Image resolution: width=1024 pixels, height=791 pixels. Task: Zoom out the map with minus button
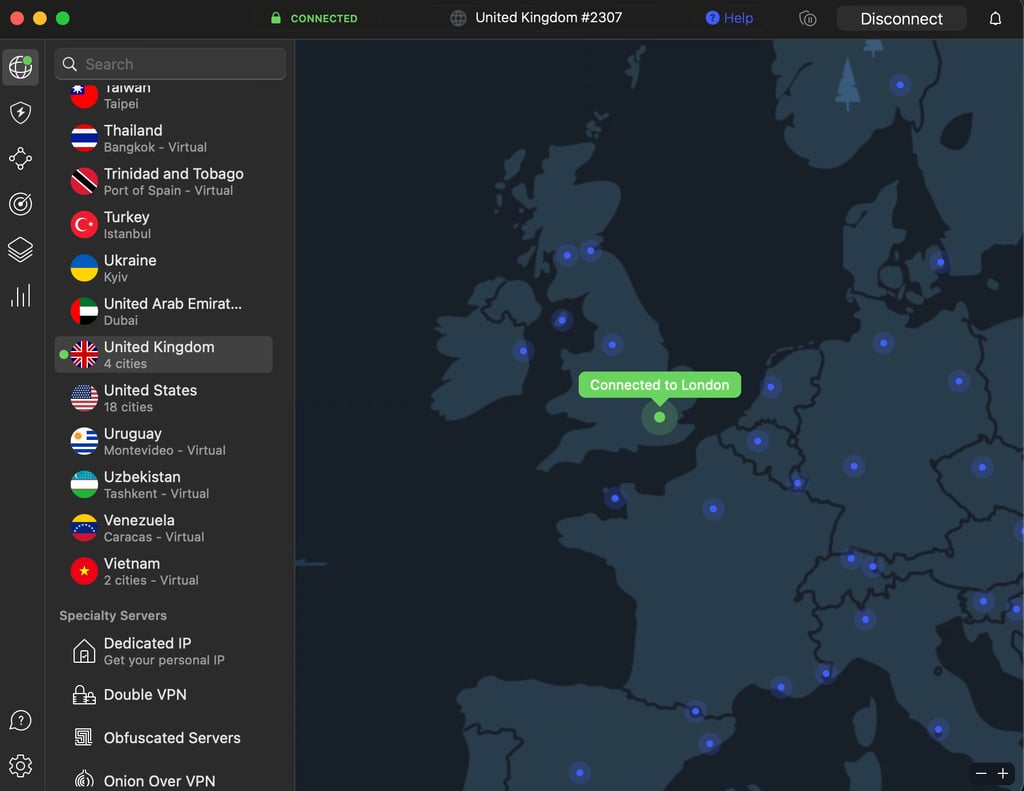click(981, 773)
